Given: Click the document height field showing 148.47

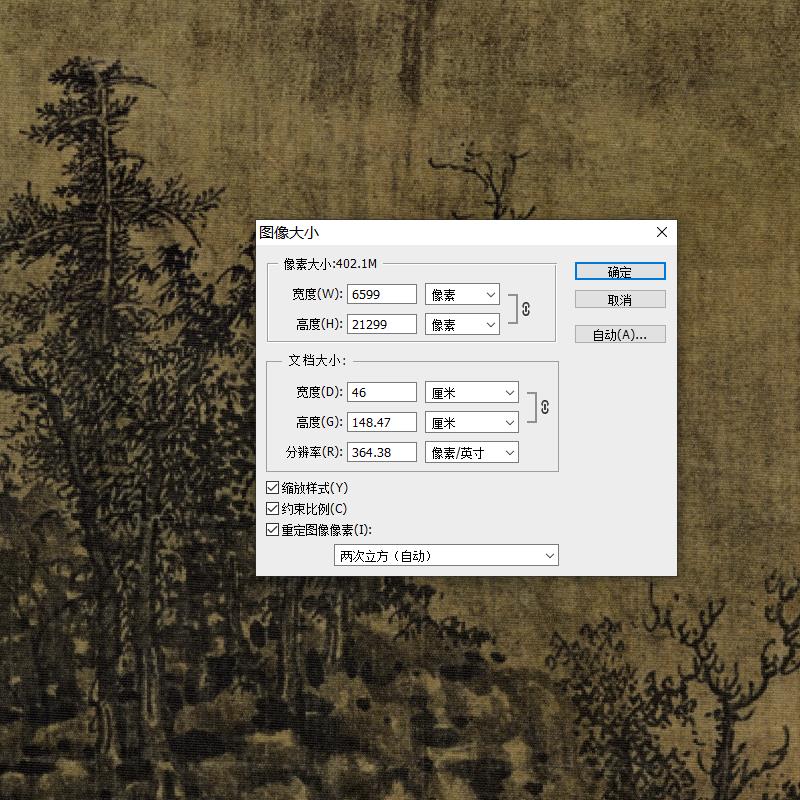Looking at the screenshot, I should [x=382, y=422].
